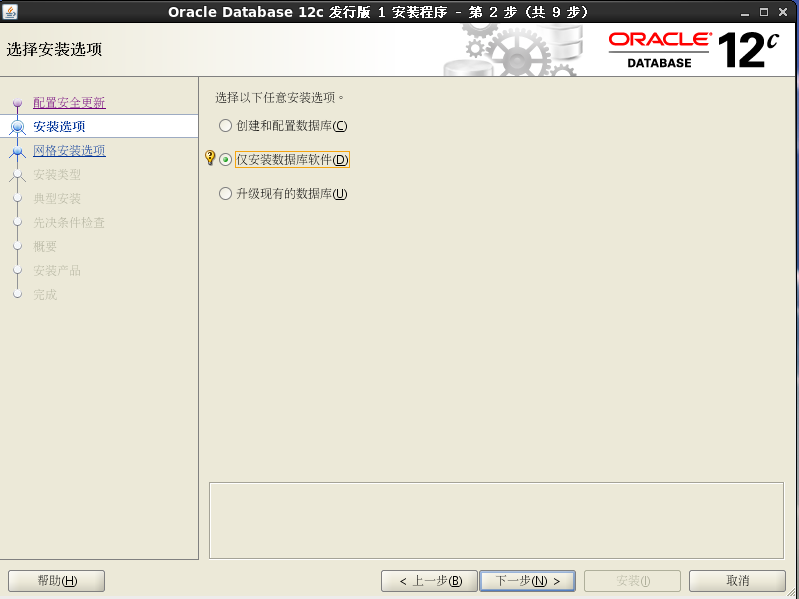
Task: Click the empty message box area
Action: (496, 521)
